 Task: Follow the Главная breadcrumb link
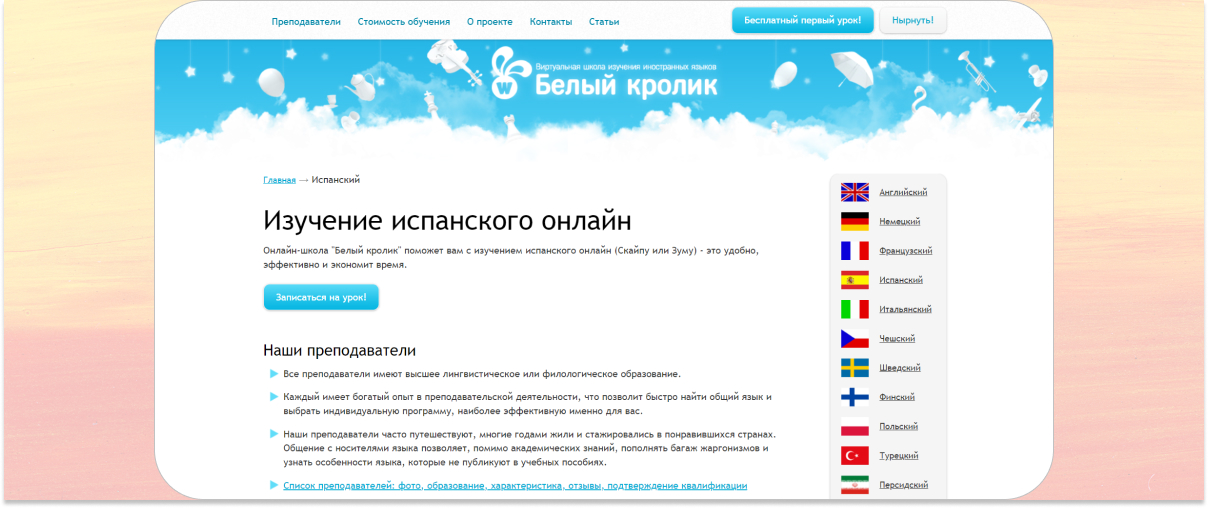pyautogui.click(x=279, y=180)
